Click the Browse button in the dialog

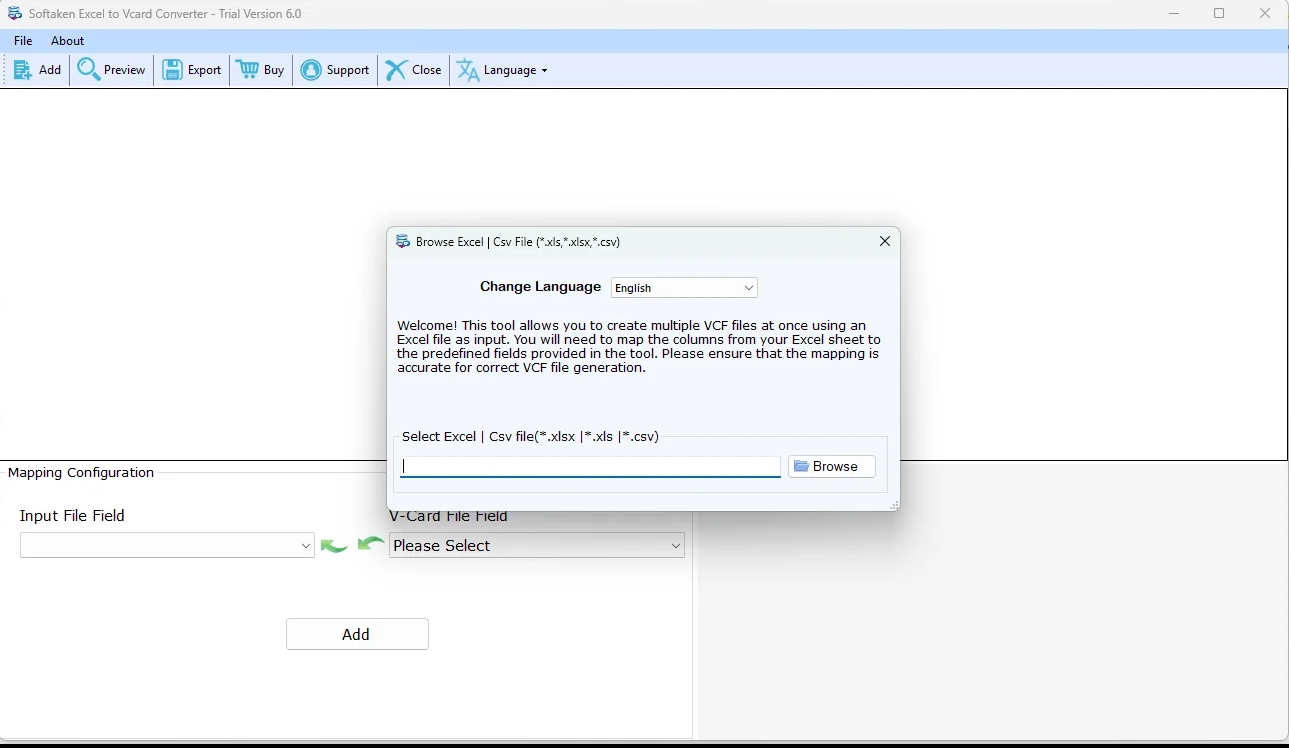pyautogui.click(x=832, y=467)
